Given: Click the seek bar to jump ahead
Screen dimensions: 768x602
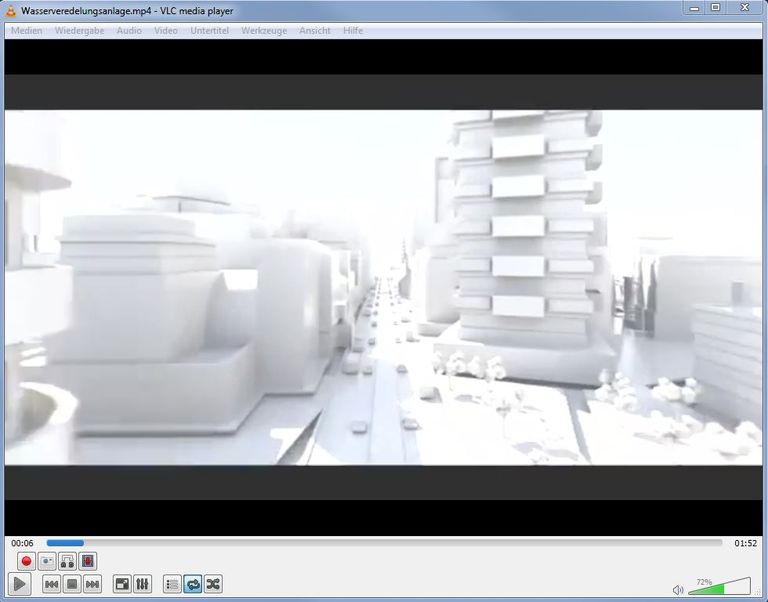Looking at the screenshot, I should click(384, 543).
